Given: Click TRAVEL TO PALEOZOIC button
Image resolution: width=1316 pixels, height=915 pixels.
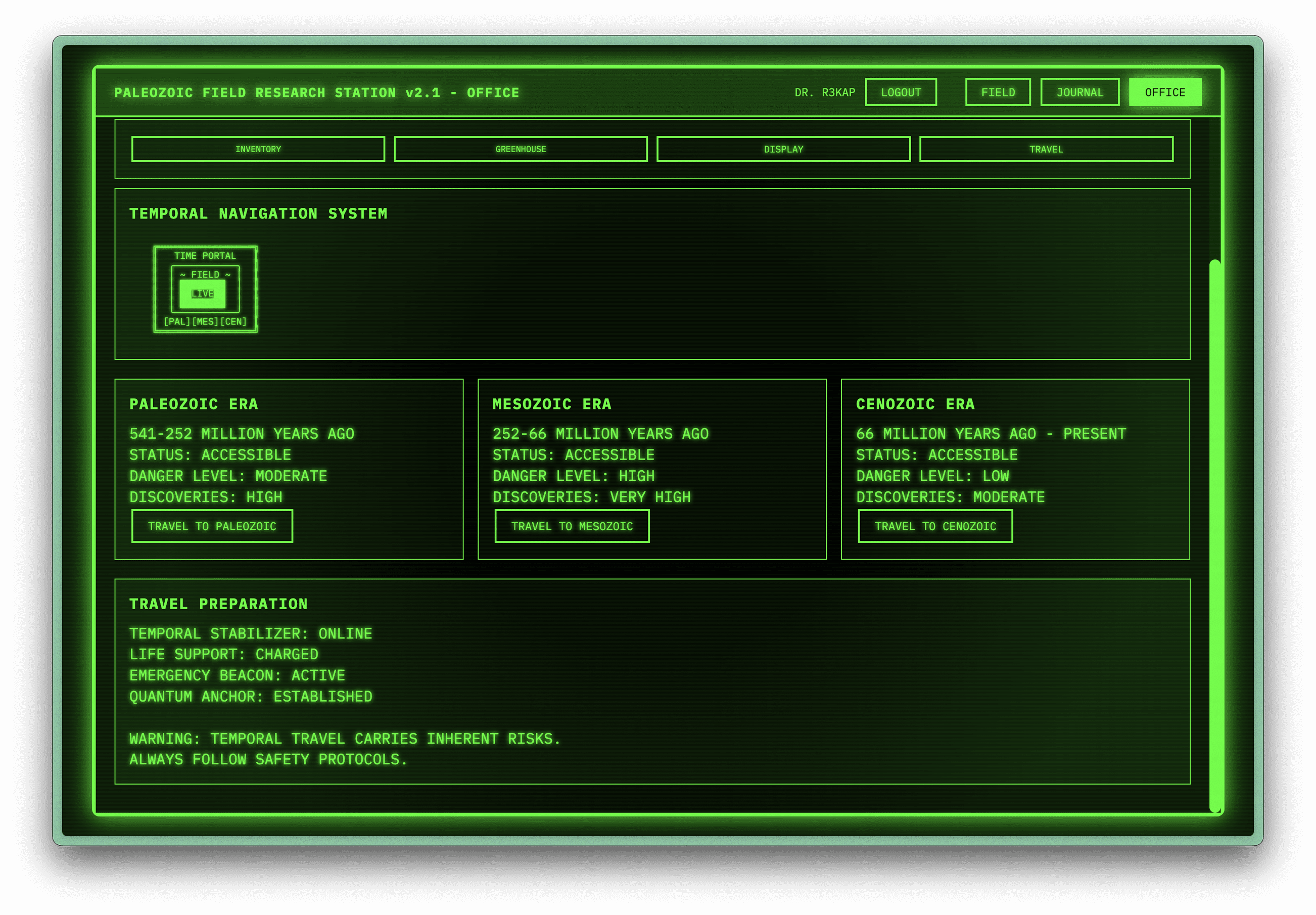Looking at the screenshot, I should pos(212,526).
